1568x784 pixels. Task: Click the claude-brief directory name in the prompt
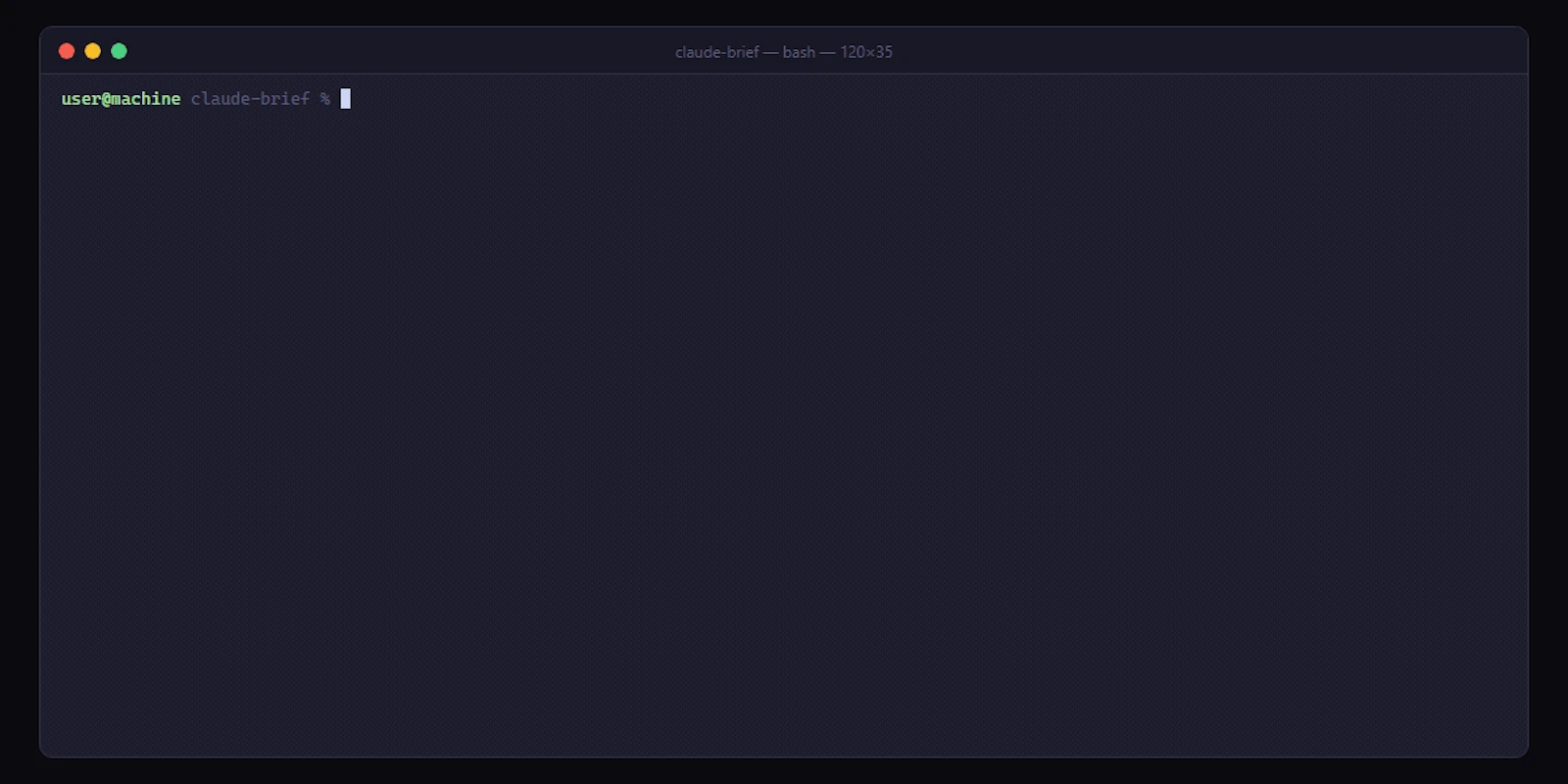pyautogui.click(x=250, y=98)
